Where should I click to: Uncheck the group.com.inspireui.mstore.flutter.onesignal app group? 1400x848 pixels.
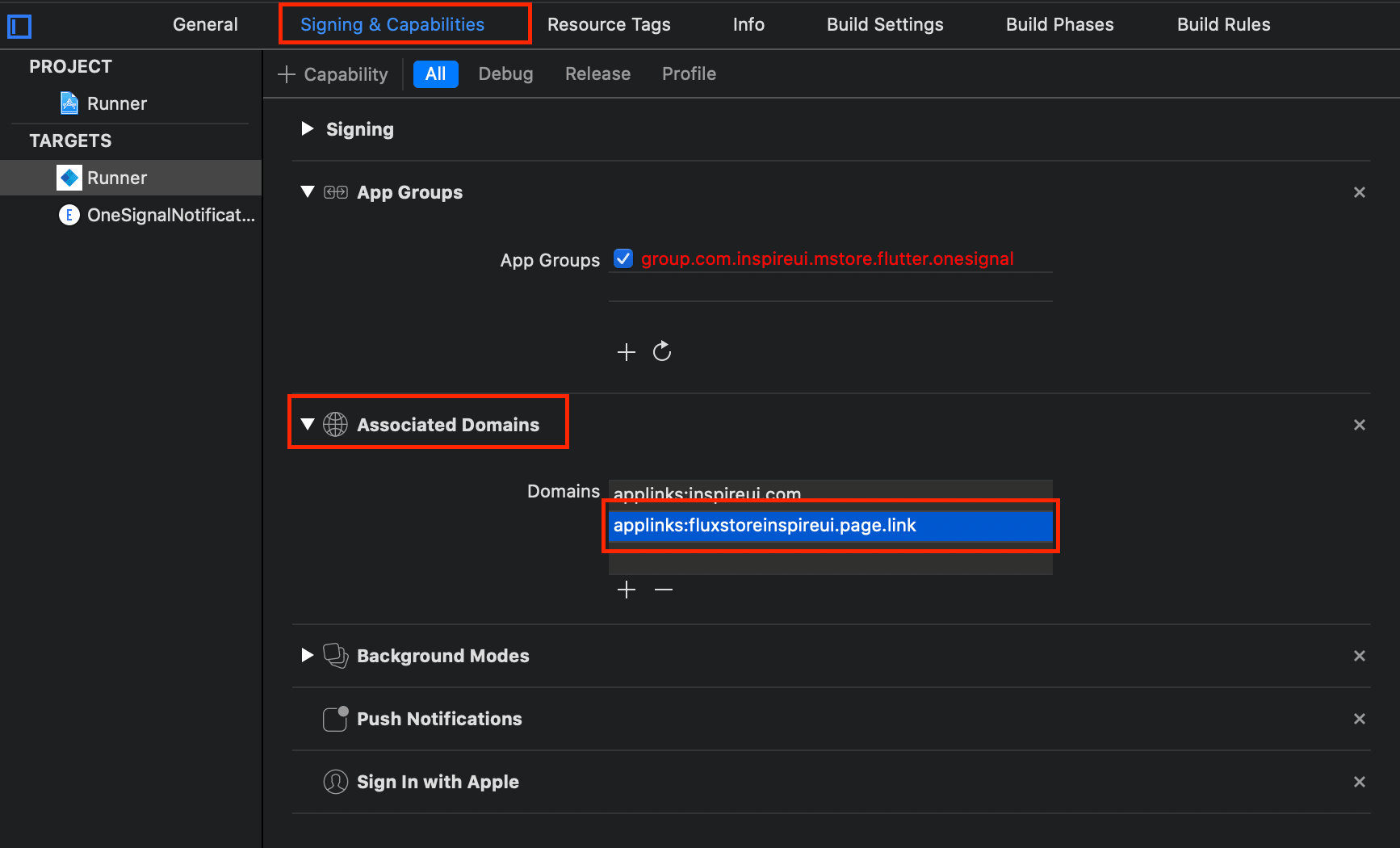[x=623, y=258]
